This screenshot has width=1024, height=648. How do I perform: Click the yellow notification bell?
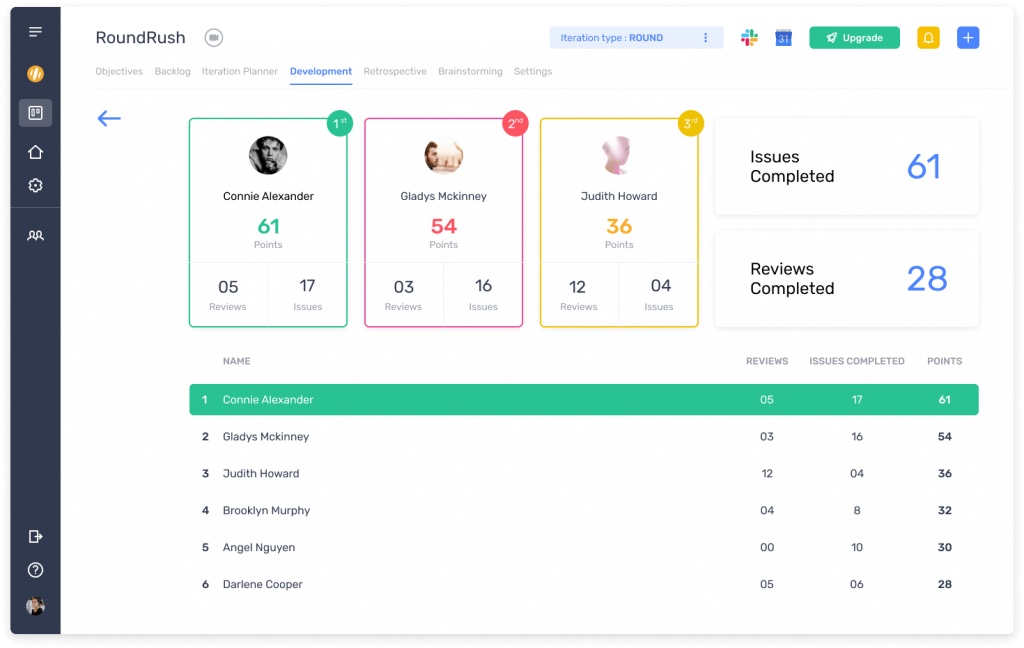pyautogui.click(x=928, y=37)
